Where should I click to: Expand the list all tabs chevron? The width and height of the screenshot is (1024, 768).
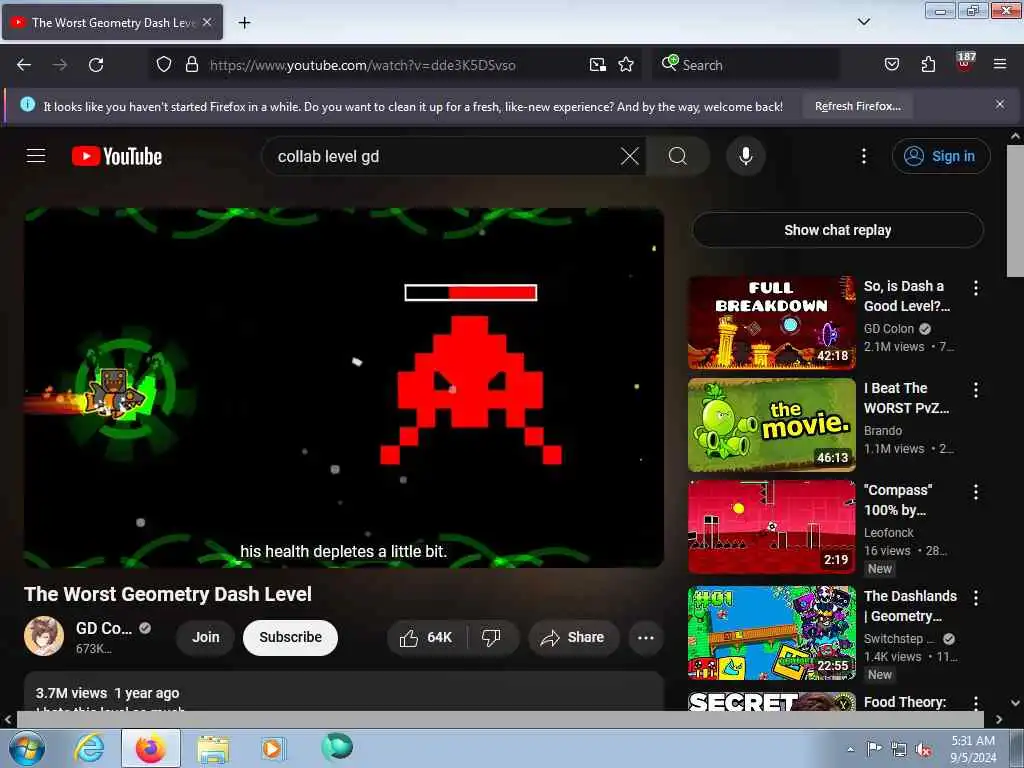pyautogui.click(x=863, y=22)
